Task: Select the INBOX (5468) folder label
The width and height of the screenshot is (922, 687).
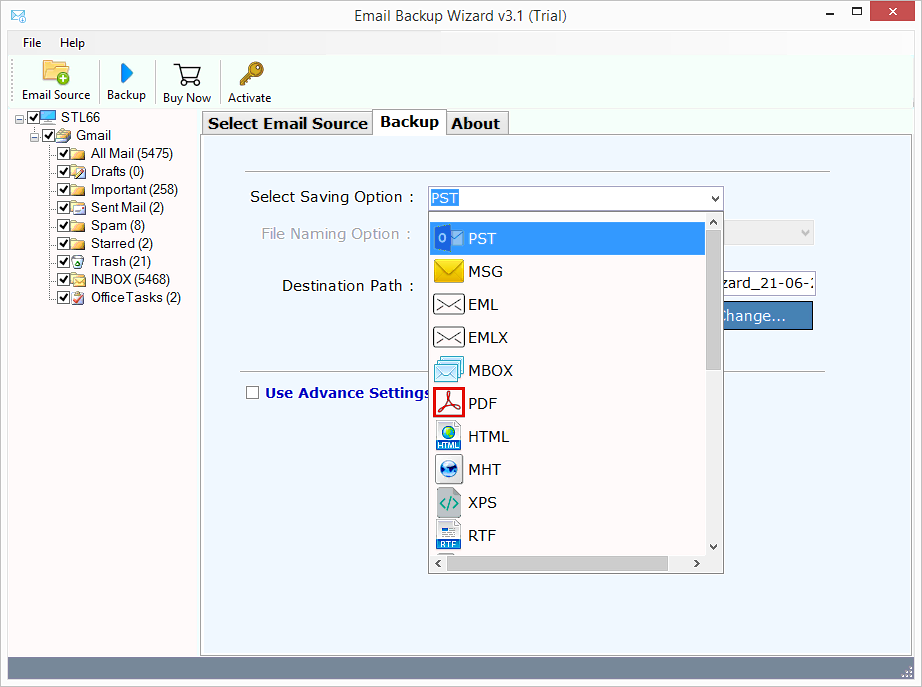Action: tap(130, 279)
